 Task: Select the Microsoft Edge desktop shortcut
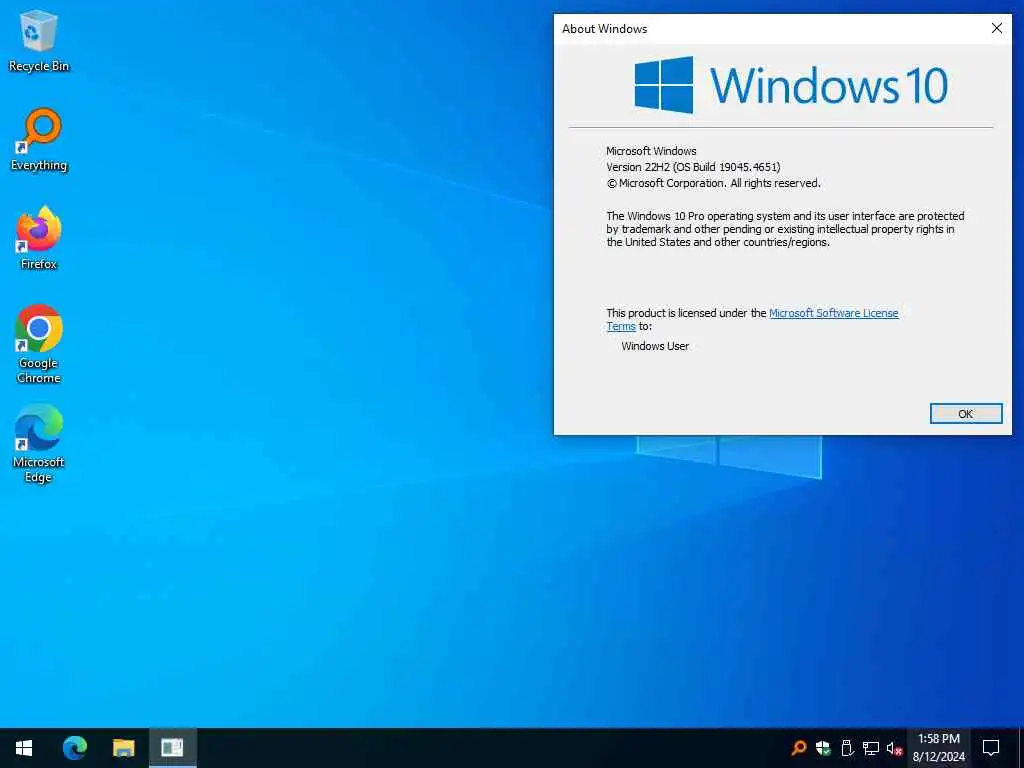coord(39,443)
